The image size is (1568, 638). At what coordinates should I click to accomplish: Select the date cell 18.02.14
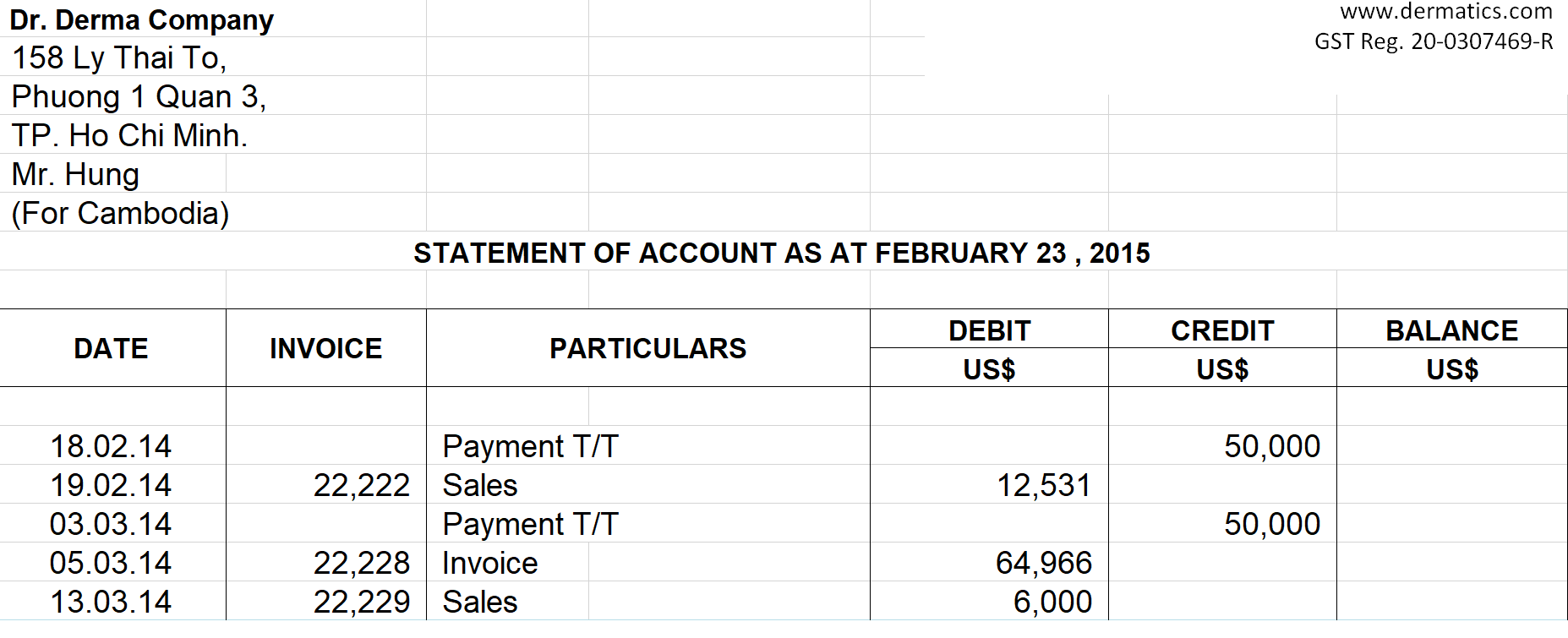pos(111,446)
